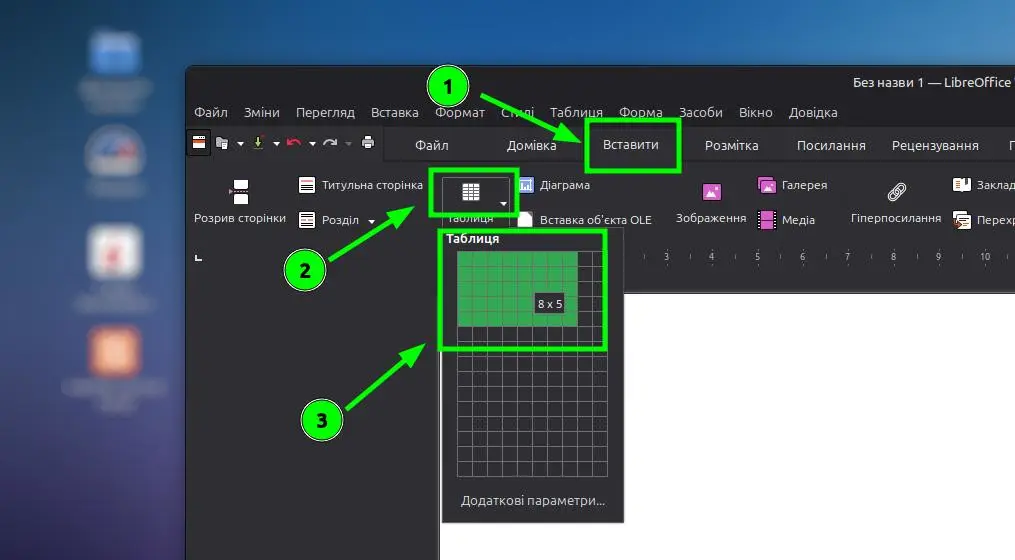
Task: Click the Розрив сторінки page break icon
Action: coord(240,192)
